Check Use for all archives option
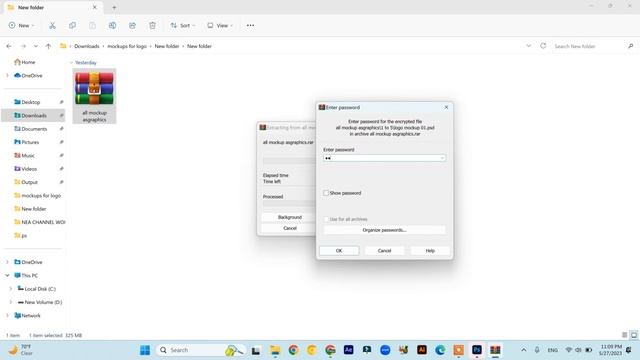This screenshot has height=360, width=640. (x=326, y=219)
